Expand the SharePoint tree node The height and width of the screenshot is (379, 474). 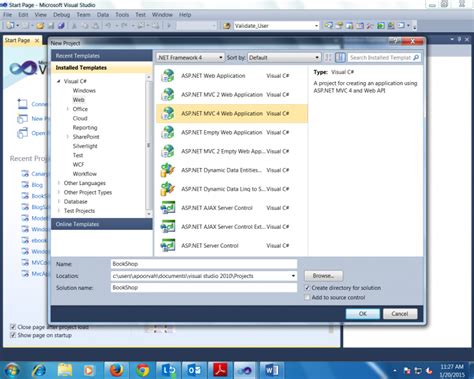(68, 137)
